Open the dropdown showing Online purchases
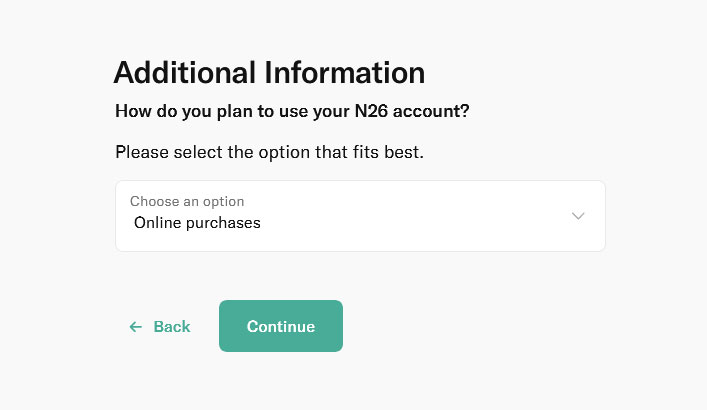 coord(360,216)
